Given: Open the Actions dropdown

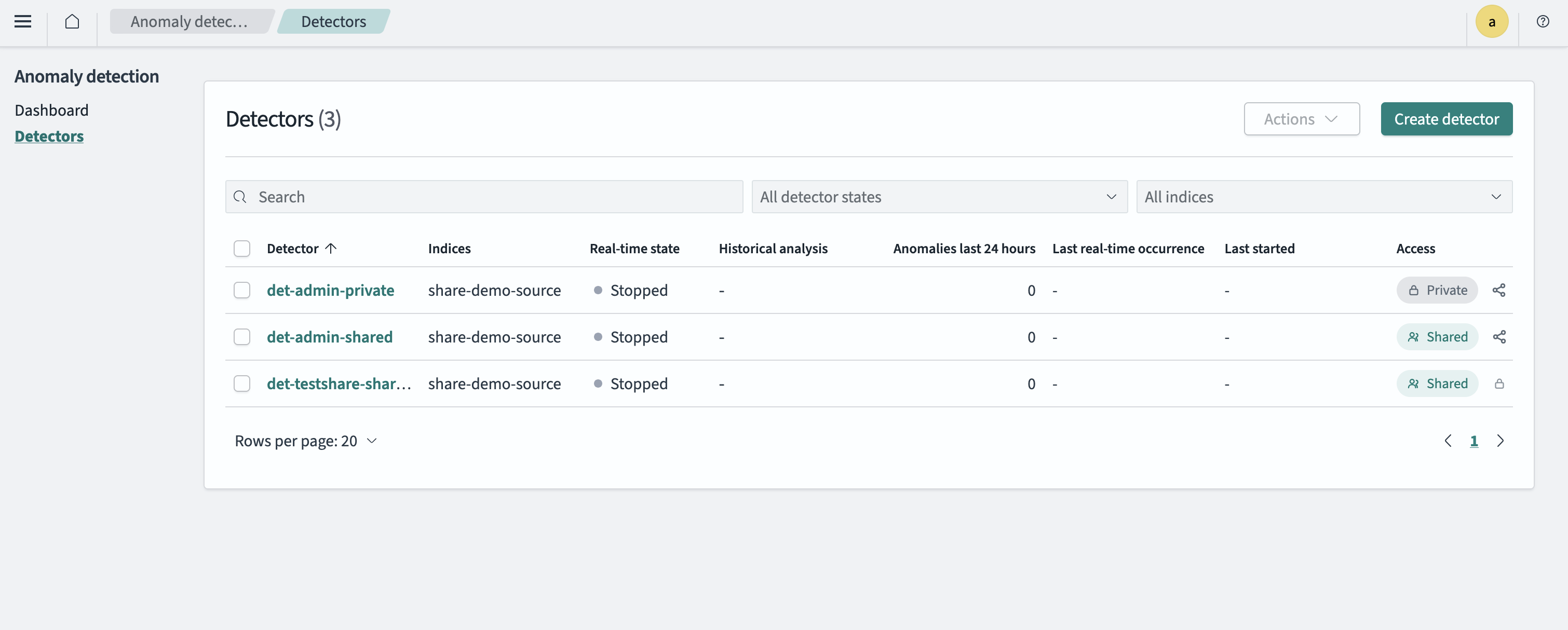Looking at the screenshot, I should 1302,119.
